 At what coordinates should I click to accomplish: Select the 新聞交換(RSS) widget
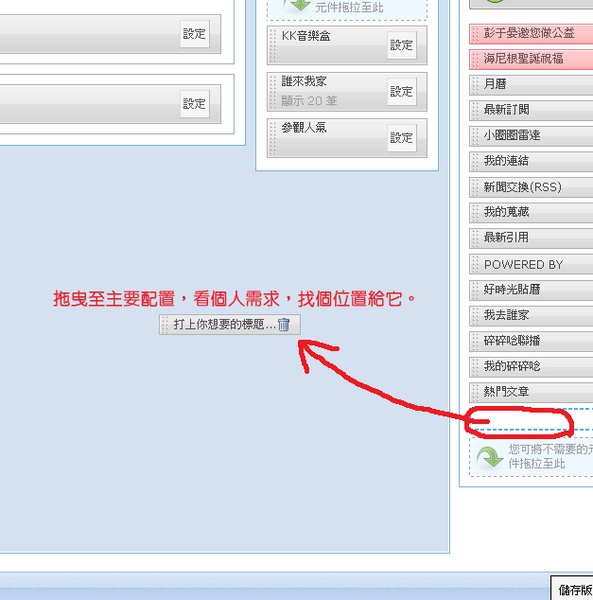tap(531, 187)
